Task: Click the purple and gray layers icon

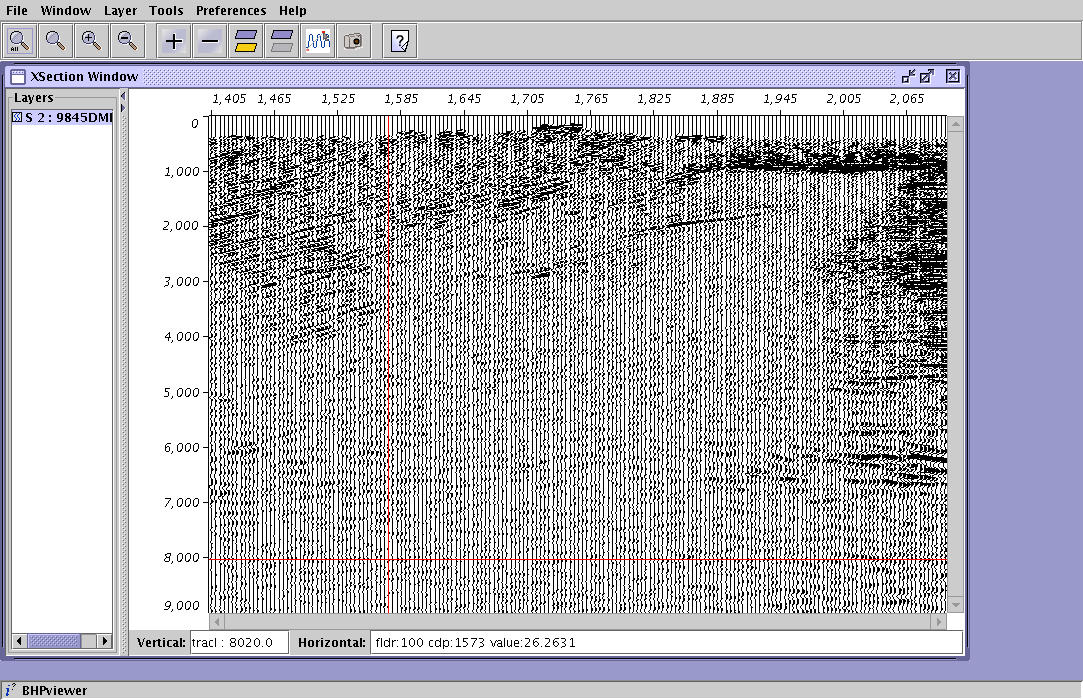Action: (x=282, y=41)
